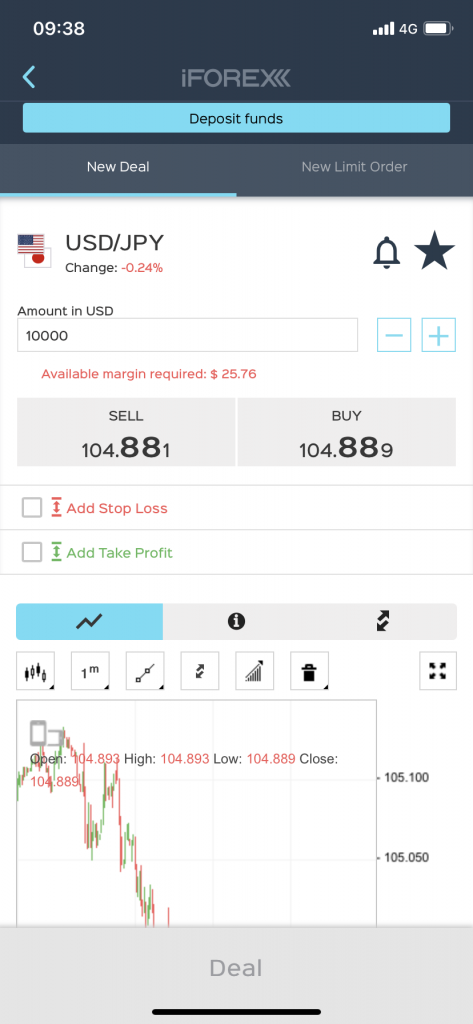Open the chart indicators bar icon
This screenshot has height=1024, width=473.
click(255, 671)
